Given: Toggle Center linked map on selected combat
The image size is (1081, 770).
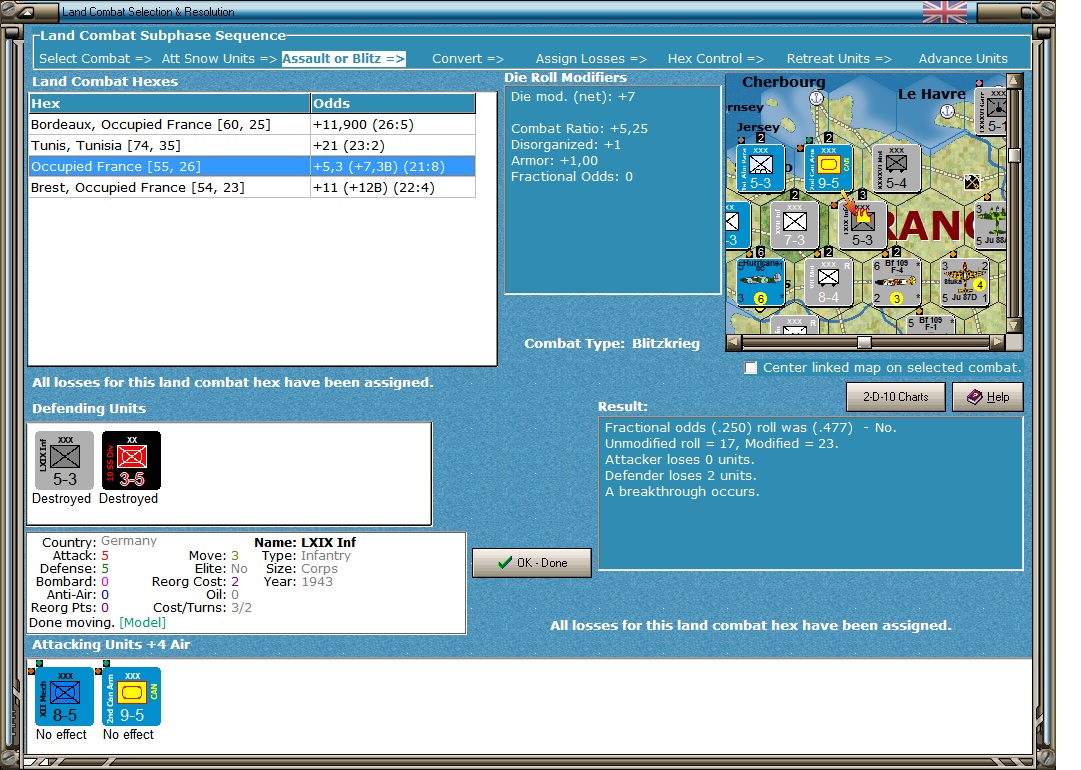Looking at the screenshot, I should pos(751,368).
